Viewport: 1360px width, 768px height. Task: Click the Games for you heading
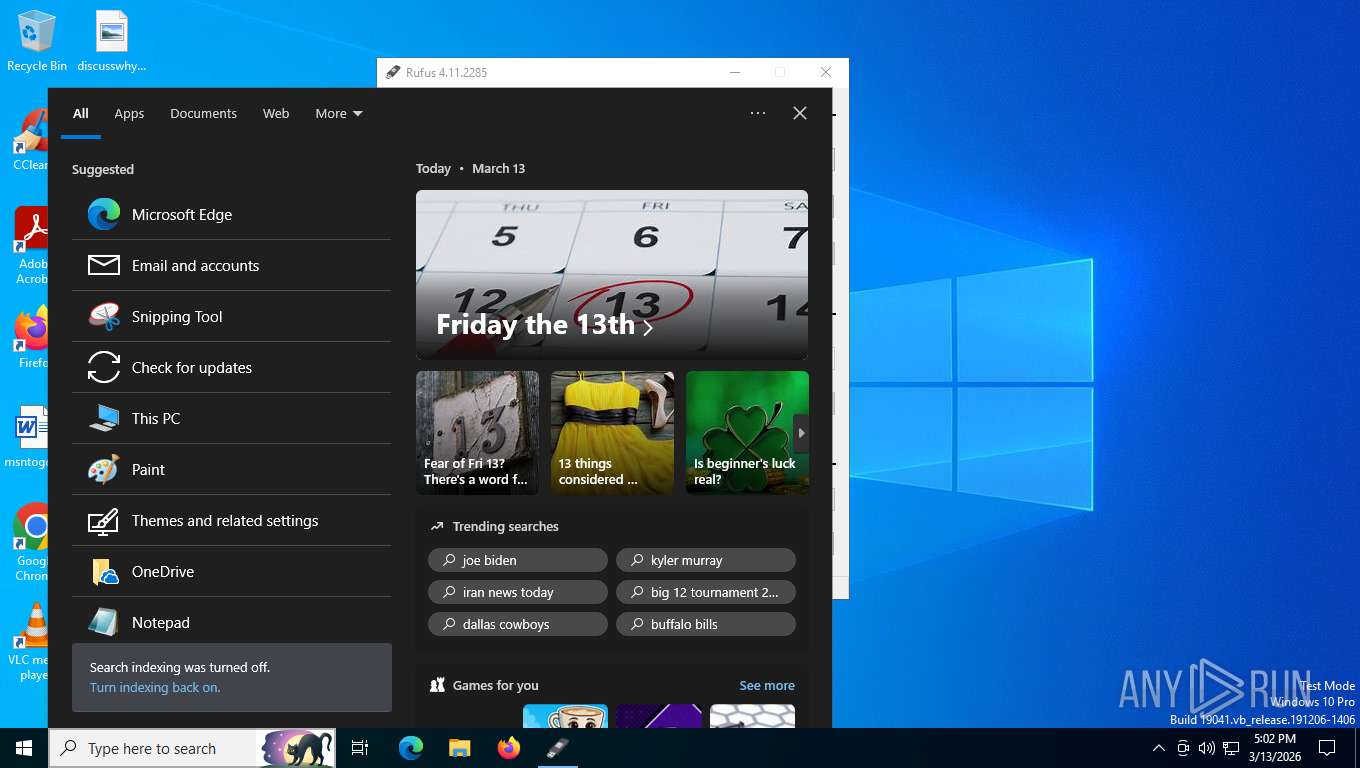click(495, 685)
